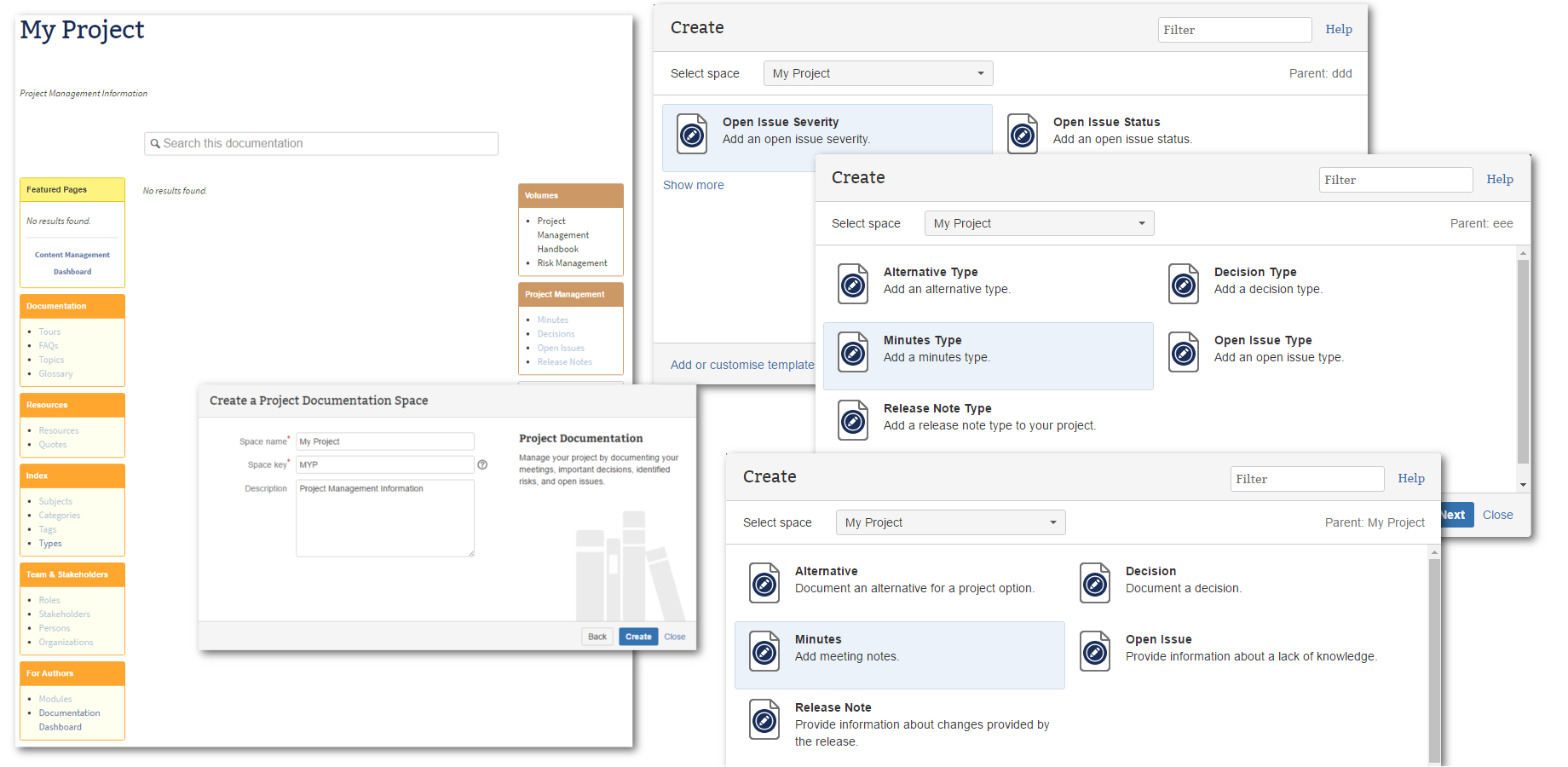Click the Space name input field

pyautogui.click(x=385, y=441)
